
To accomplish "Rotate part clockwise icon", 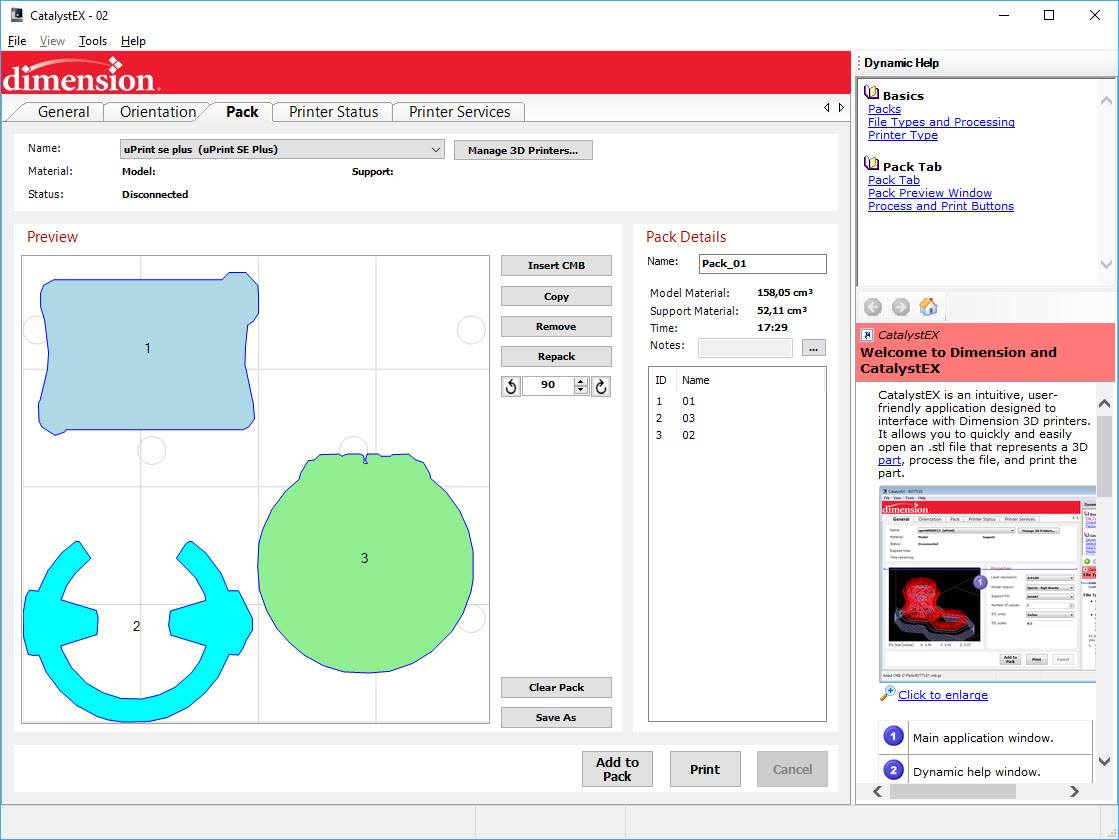I will pos(601,387).
